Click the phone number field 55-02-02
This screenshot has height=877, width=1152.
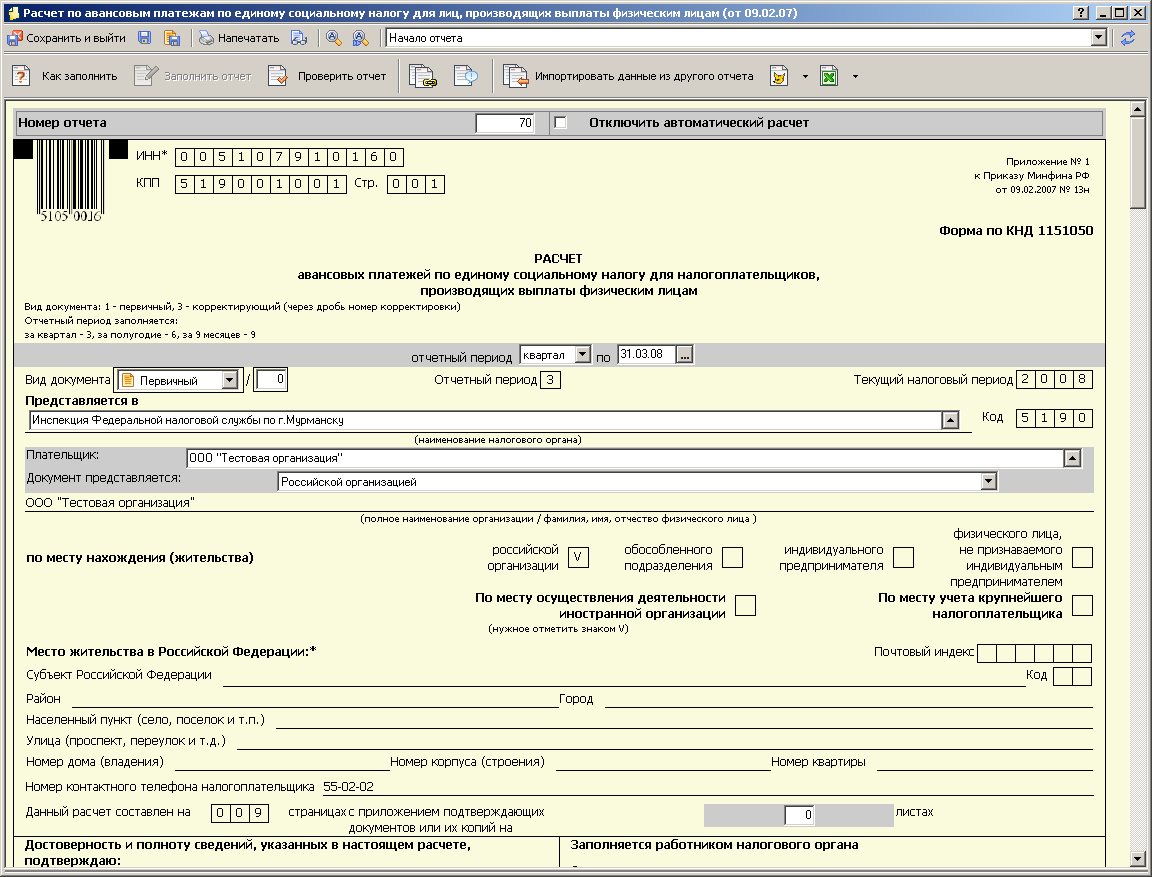708,787
